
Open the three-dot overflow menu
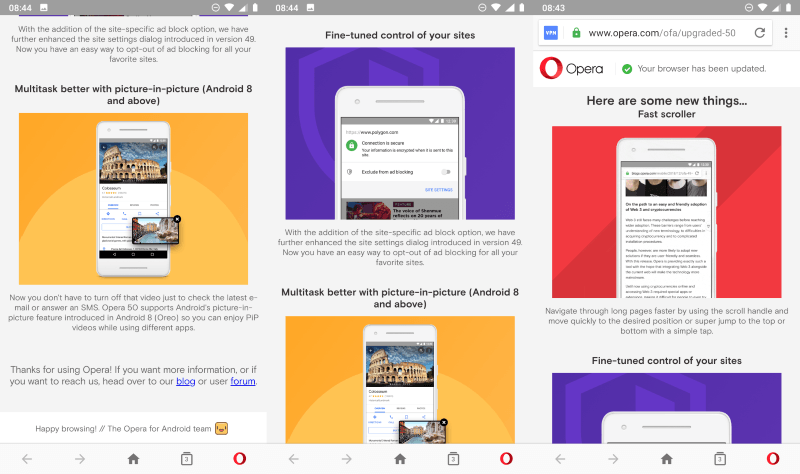pyautogui.click(x=786, y=33)
